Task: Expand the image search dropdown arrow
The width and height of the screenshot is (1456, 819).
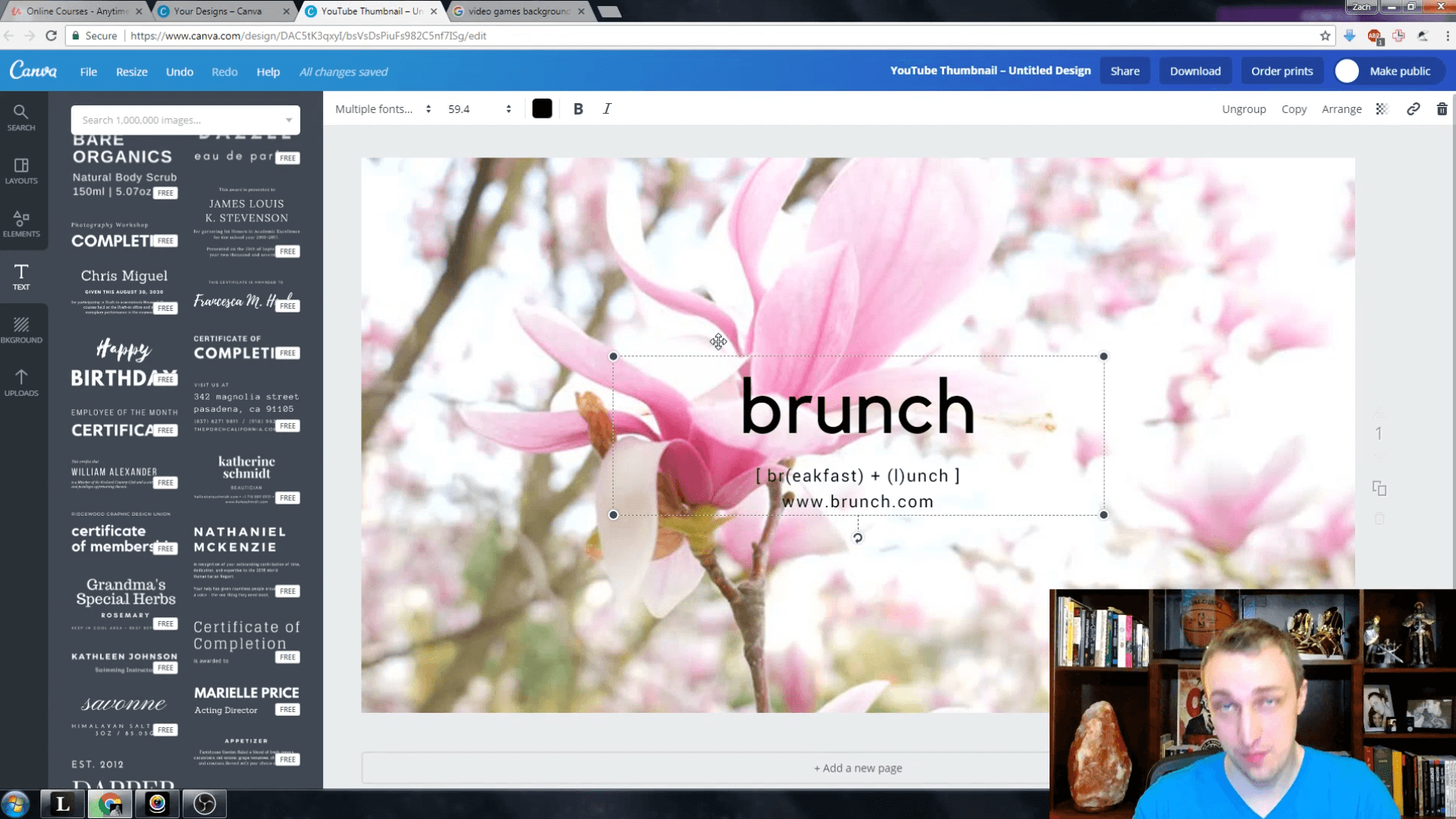Action: click(x=289, y=120)
